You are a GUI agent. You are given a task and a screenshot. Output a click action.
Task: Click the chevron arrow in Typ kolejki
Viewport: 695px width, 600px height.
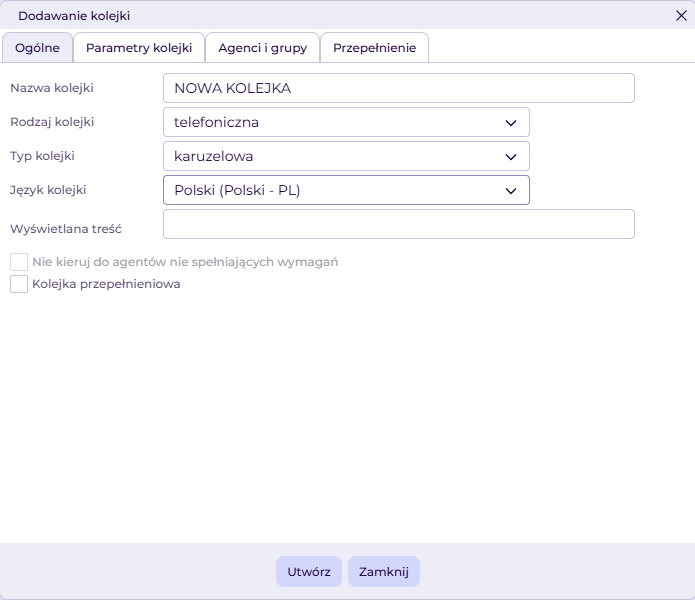click(x=511, y=157)
